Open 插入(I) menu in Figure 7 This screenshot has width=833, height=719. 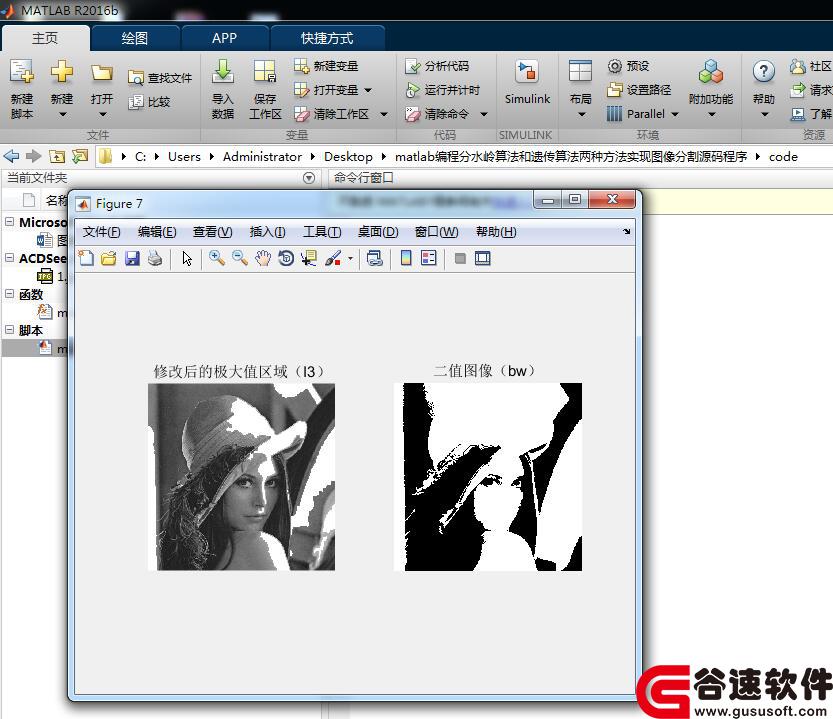267,232
